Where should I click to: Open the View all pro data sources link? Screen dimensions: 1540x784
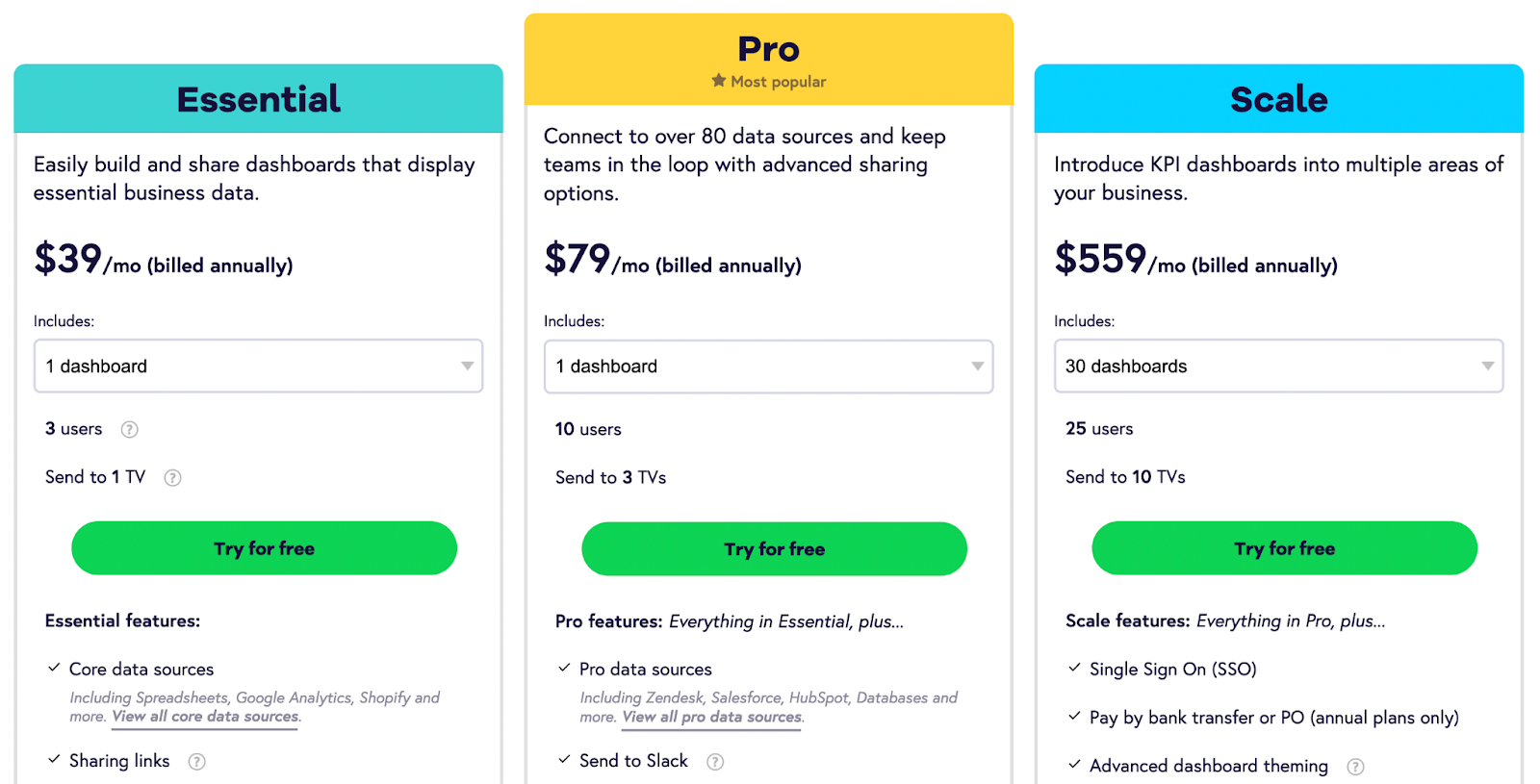pyautogui.click(x=710, y=717)
